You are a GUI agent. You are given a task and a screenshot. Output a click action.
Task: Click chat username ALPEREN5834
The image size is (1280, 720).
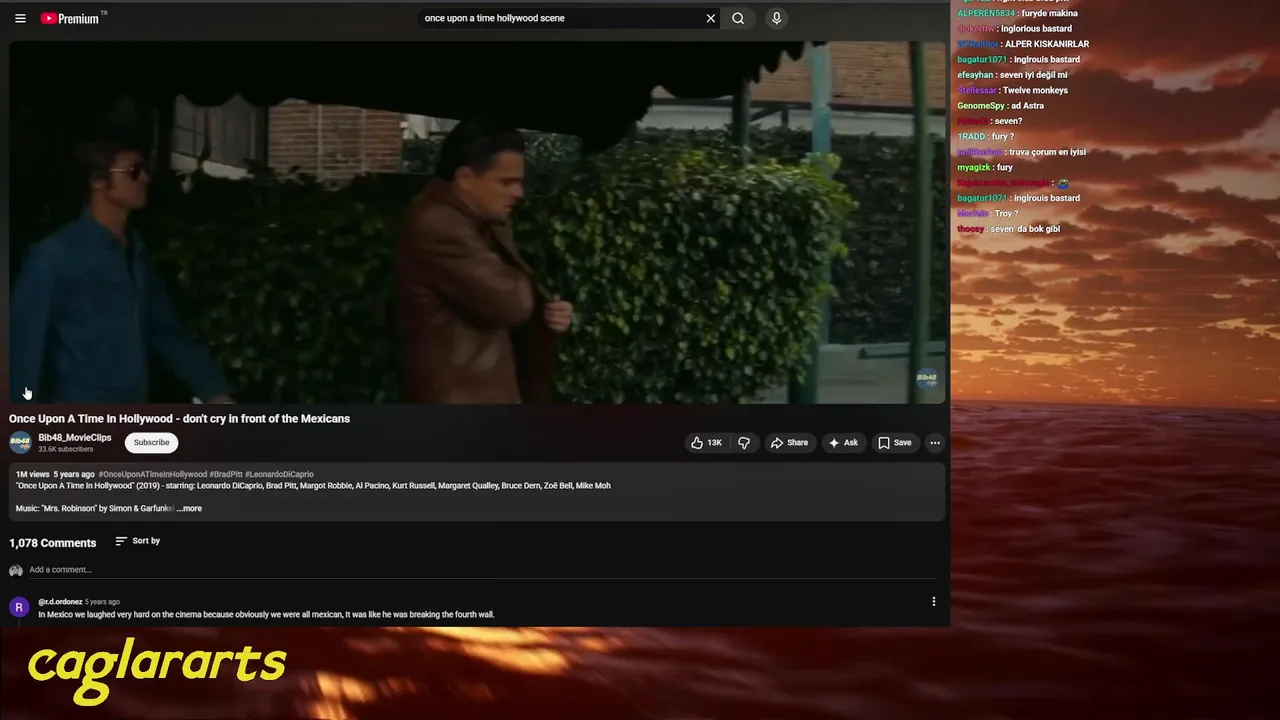986,13
